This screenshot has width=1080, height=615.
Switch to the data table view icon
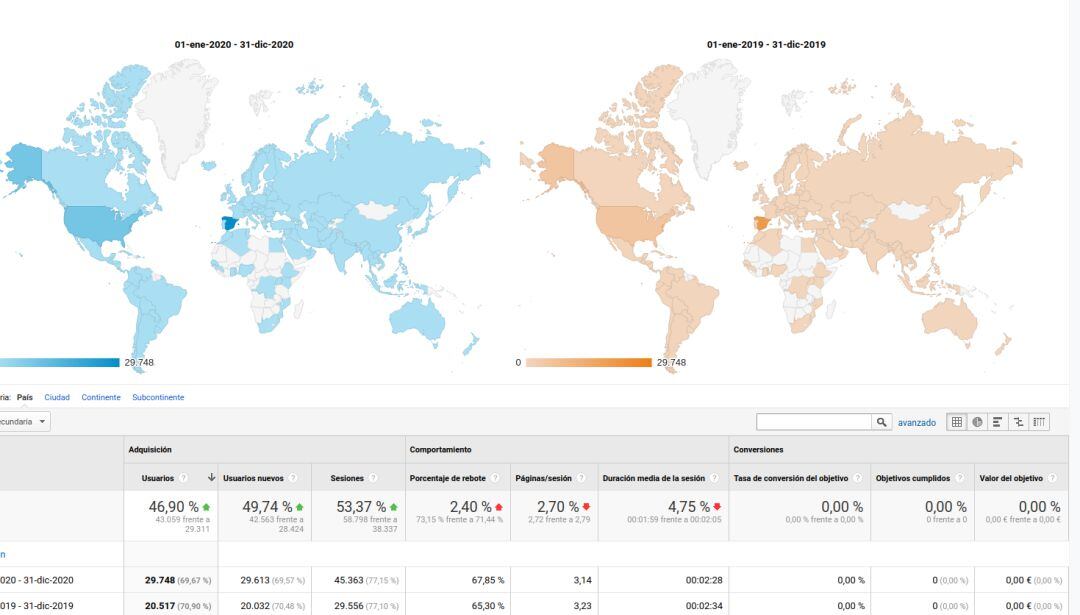coord(956,422)
